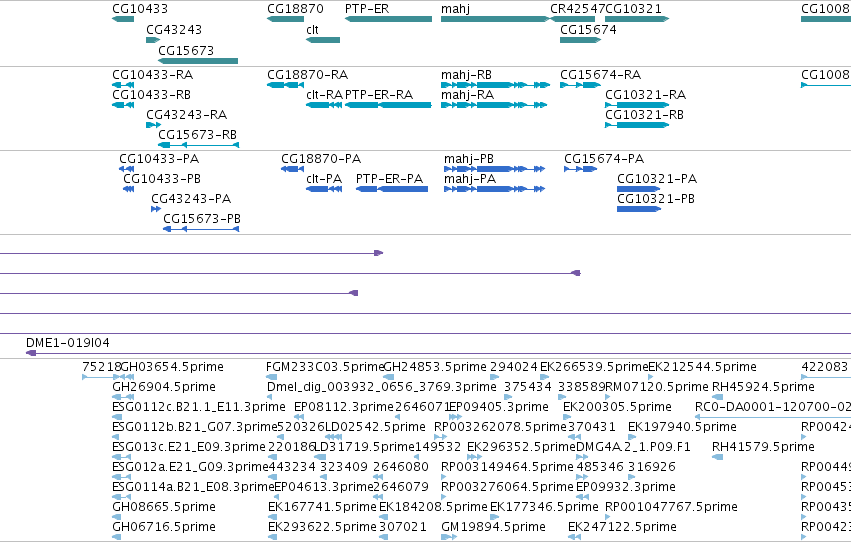Click transcript label CG18870-RA
Screen dimensions: 851x542
click(308, 75)
